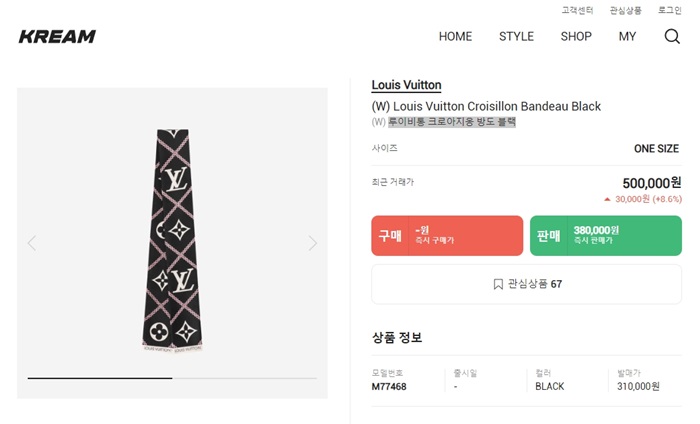Open 고객센터 customer center link
The height and width of the screenshot is (424, 700).
tap(577, 10)
